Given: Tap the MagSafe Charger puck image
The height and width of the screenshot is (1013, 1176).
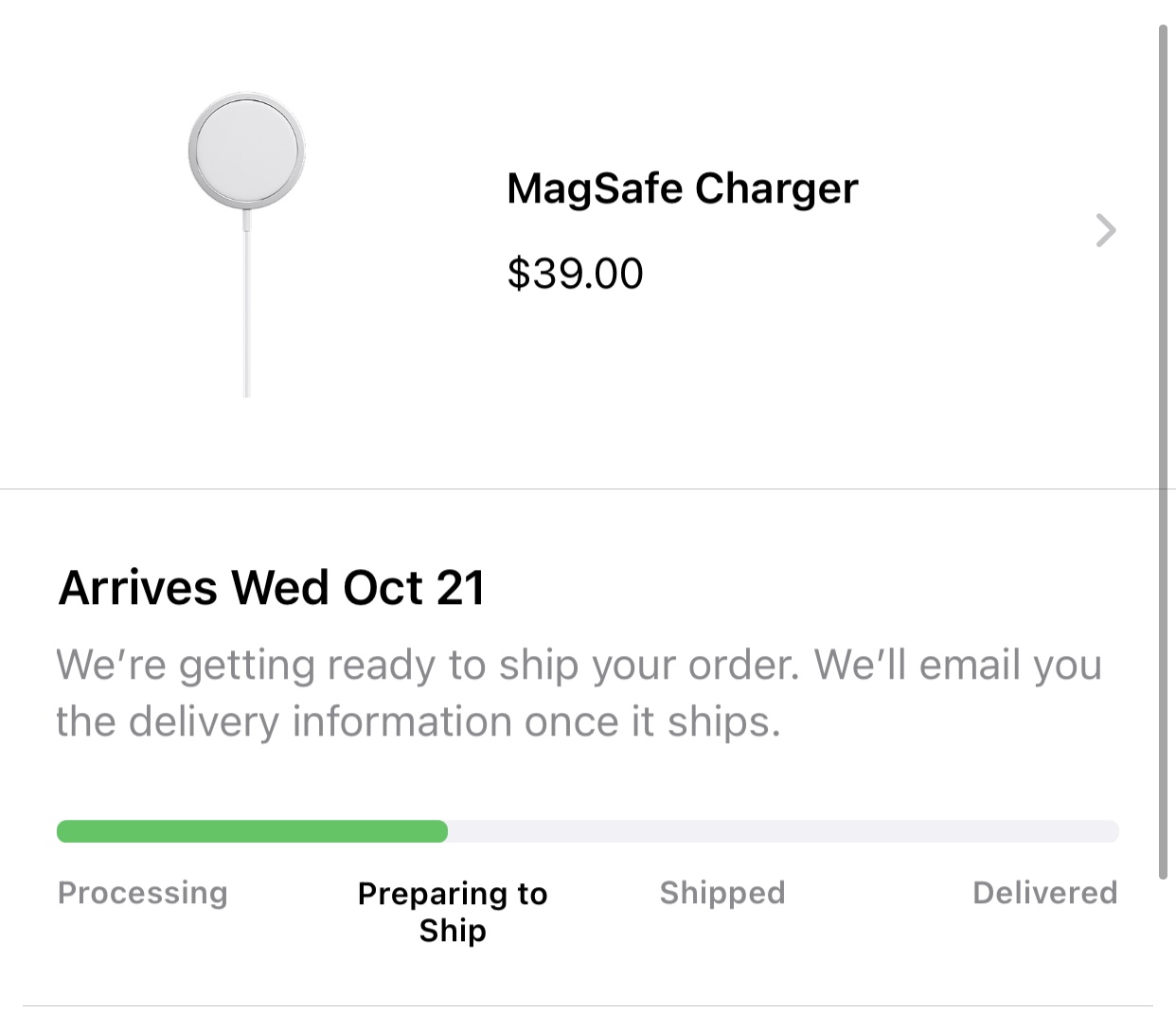Looking at the screenshot, I should point(246,151).
